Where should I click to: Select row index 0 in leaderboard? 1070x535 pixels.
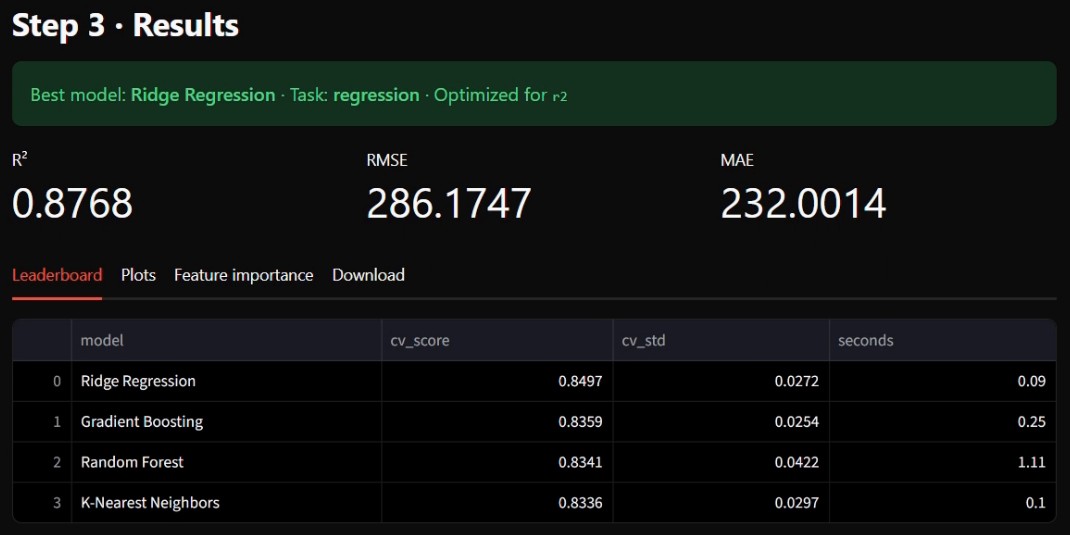[x=42, y=381]
